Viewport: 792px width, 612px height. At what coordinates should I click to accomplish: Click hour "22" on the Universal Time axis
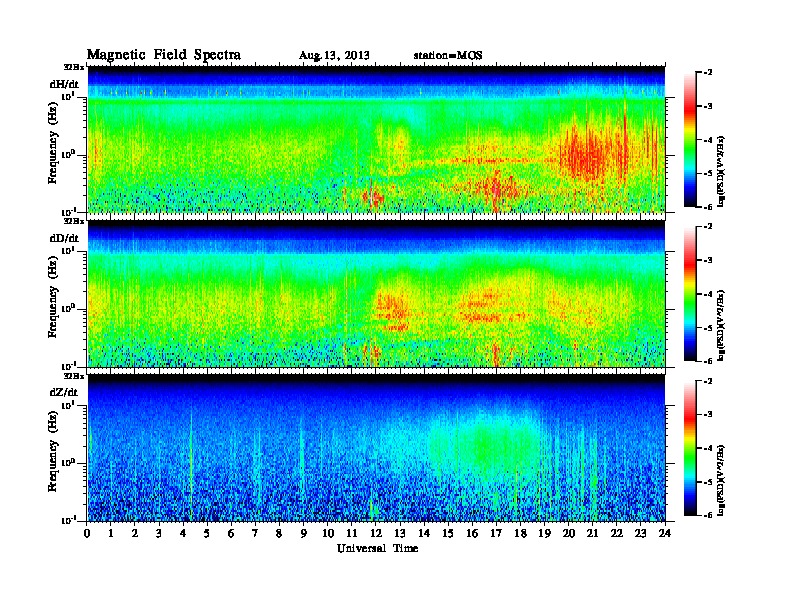[x=617, y=533]
